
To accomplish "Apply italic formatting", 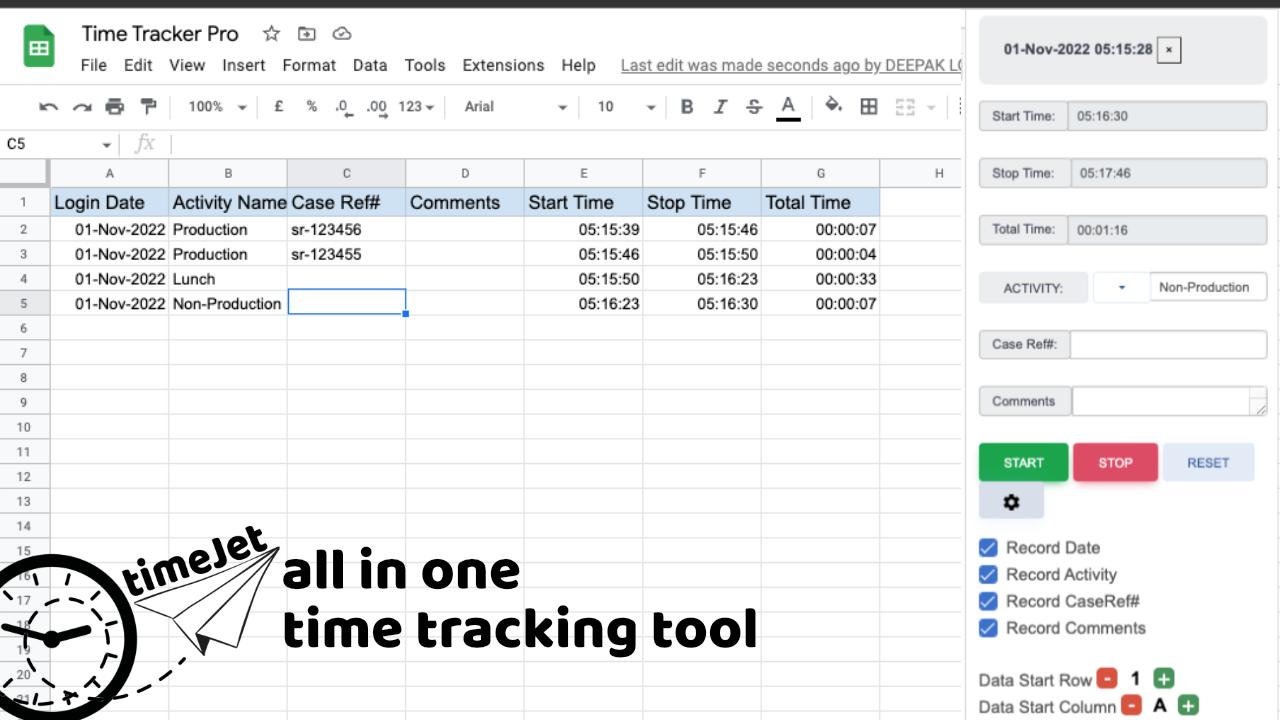I will 720,107.
